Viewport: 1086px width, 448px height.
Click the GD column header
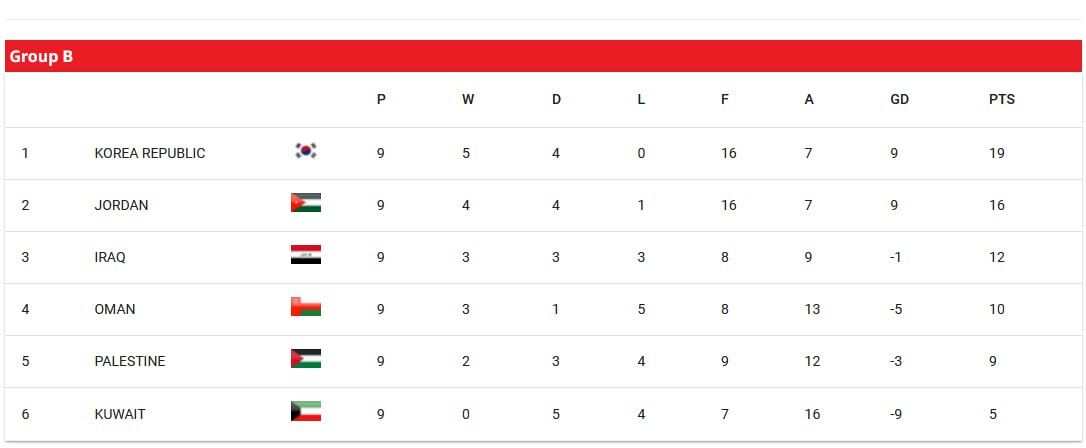(899, 100)
